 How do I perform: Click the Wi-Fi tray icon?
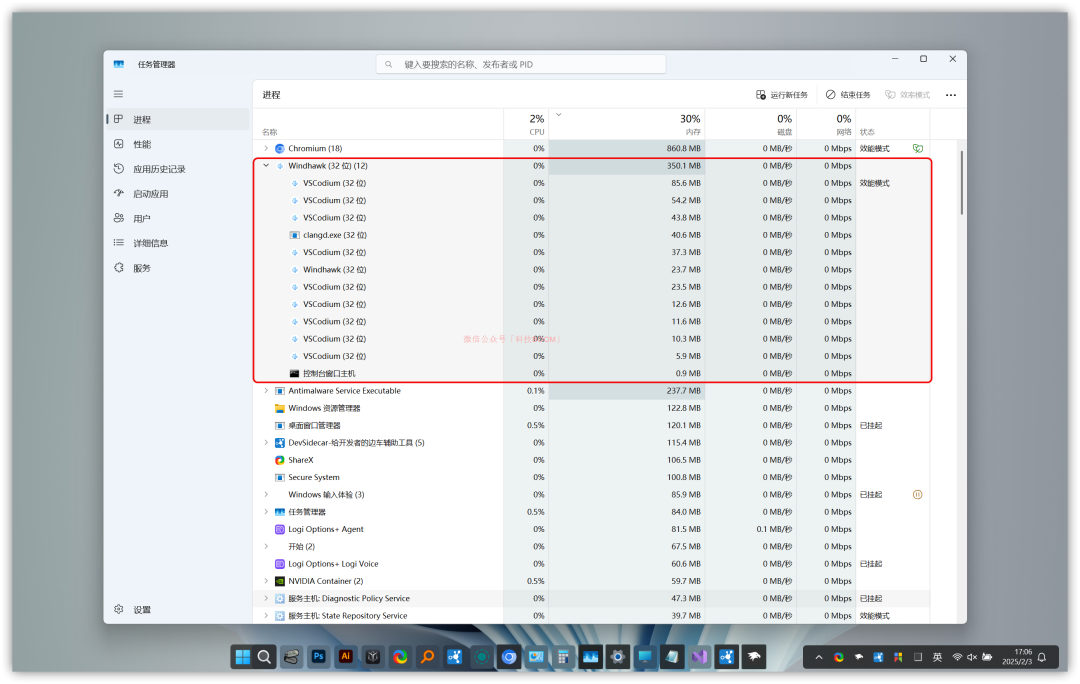pos(957,657)
